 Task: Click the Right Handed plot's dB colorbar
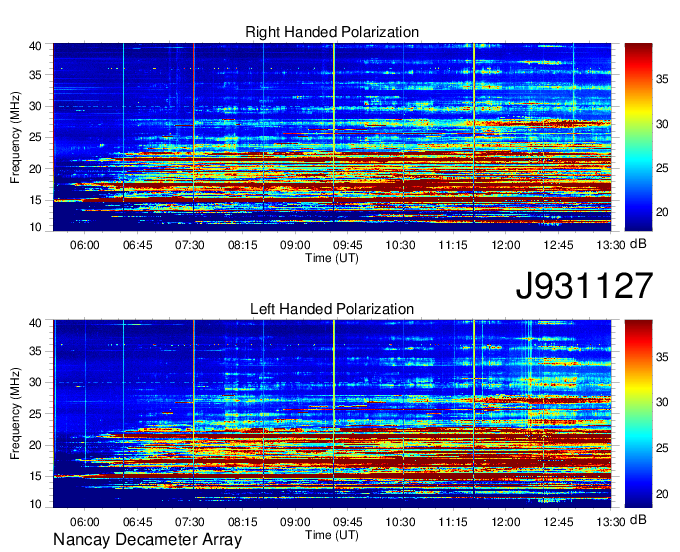point(638,137)
